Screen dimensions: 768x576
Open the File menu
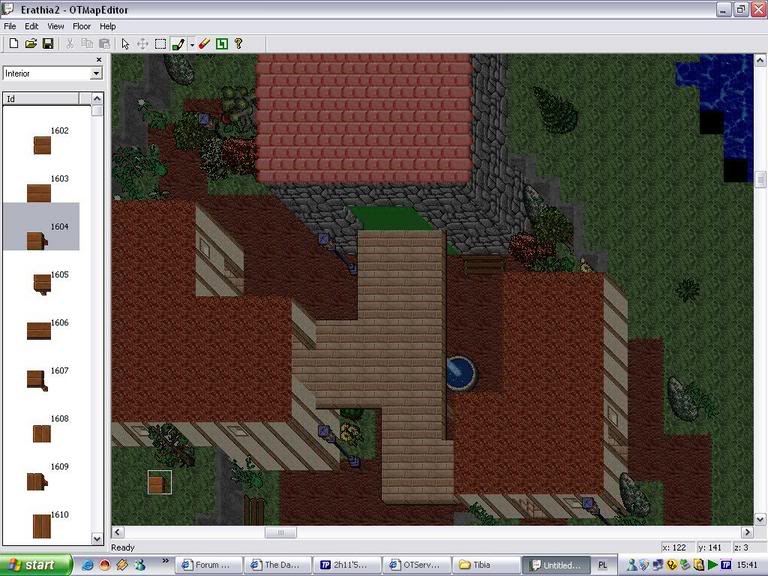(x=10, y=26)
